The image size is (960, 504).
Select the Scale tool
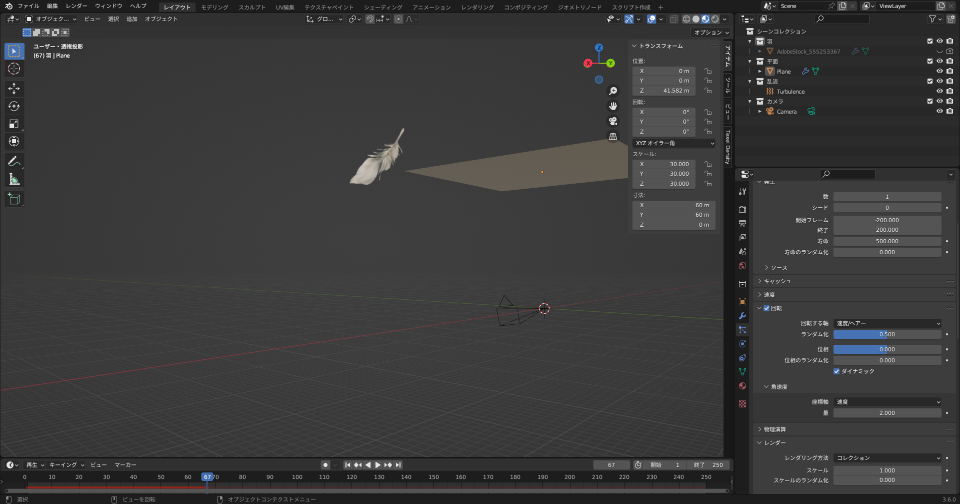click(14, 124)
